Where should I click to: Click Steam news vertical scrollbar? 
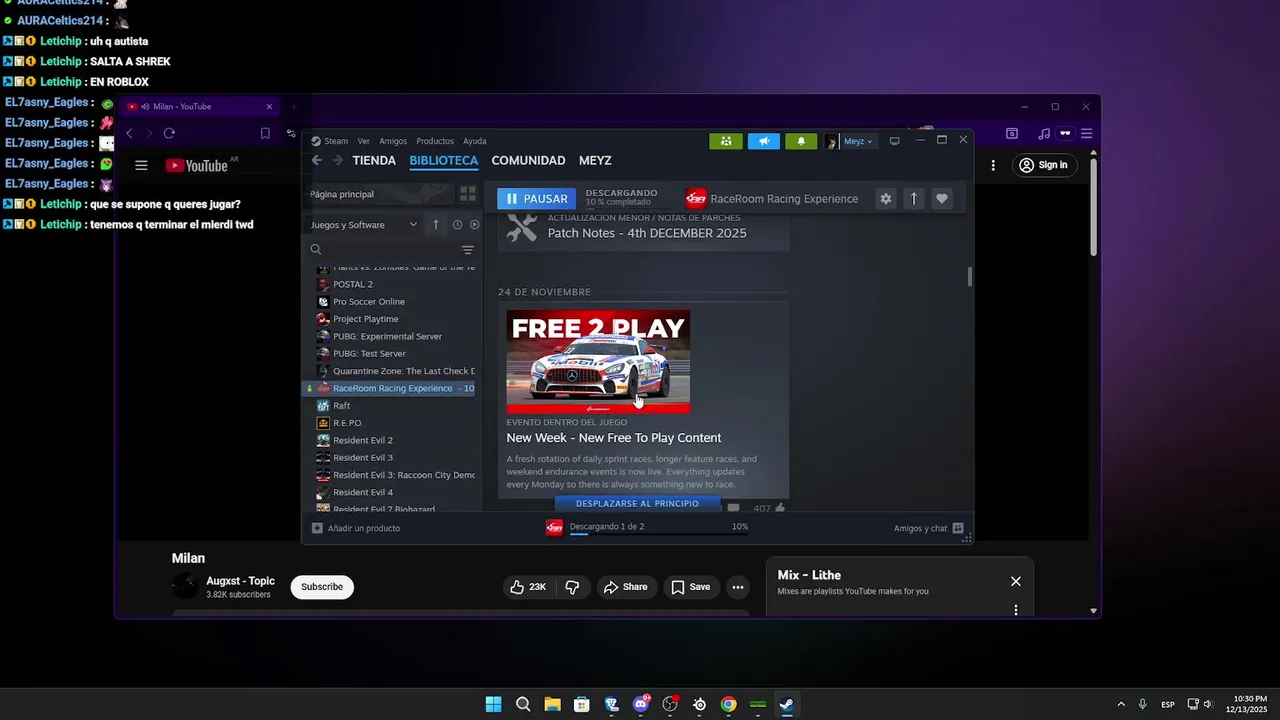pos(969,277)
